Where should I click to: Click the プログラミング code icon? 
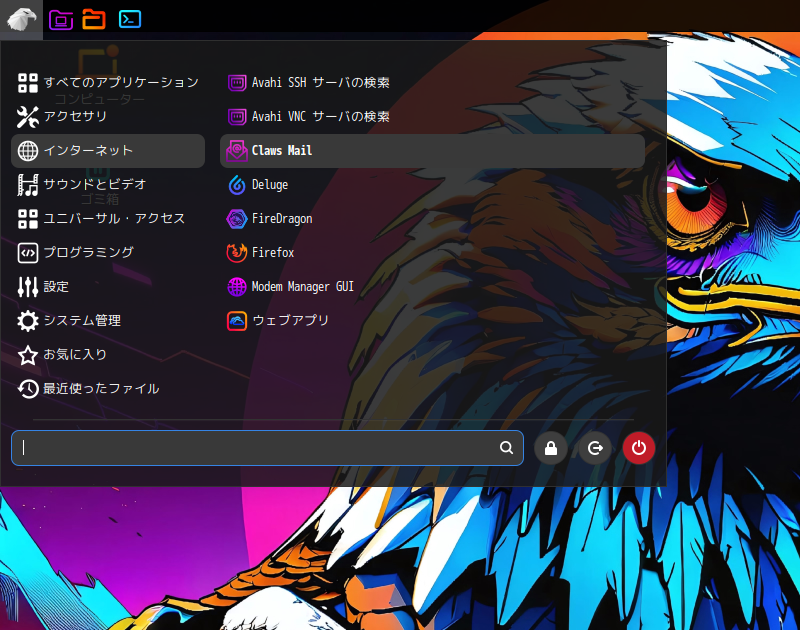pyautogui.click(x=28, y=253)
